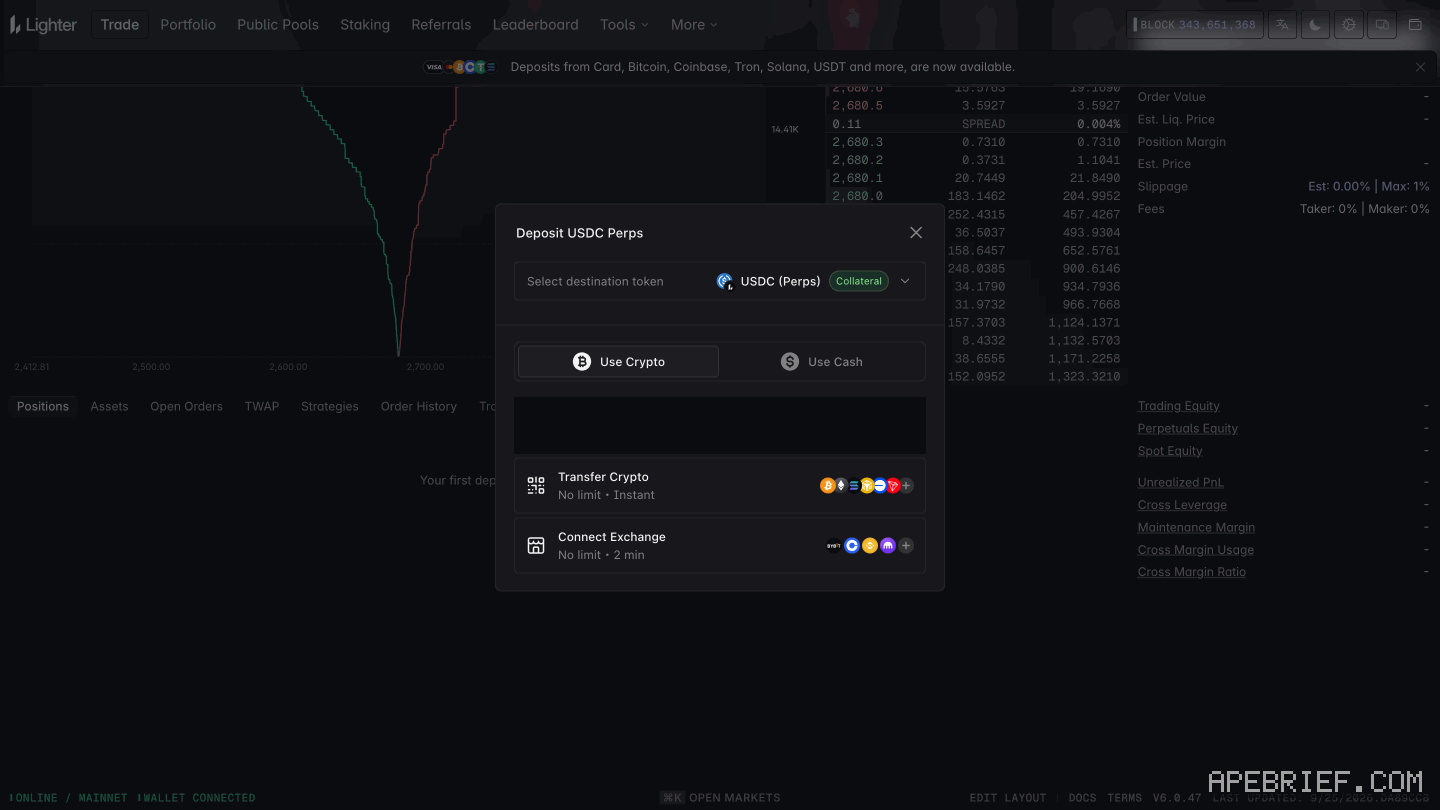Click the storefront icon for Connect Exchange

pyautogui.click(x=536, y=546)
